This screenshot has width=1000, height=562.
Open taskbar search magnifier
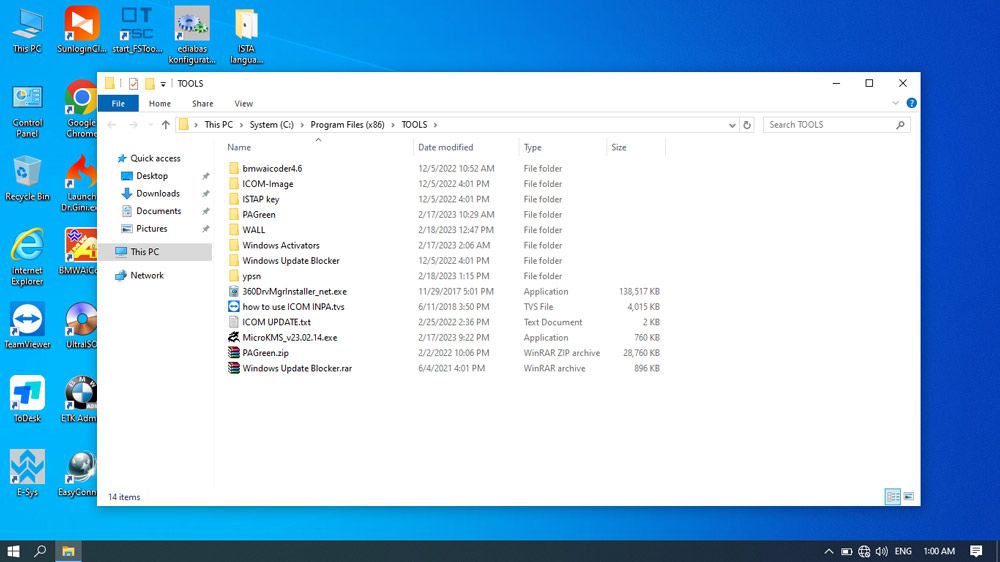pos(40,551)
